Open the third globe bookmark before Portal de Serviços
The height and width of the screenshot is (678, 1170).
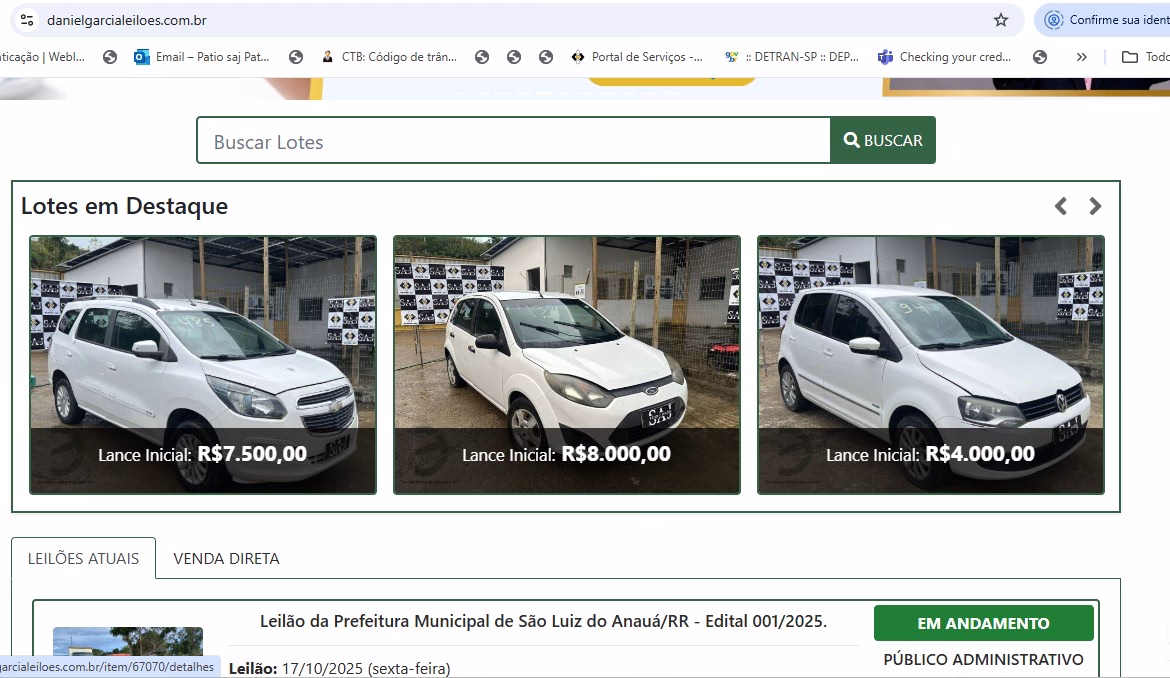[x=546, y=57]
